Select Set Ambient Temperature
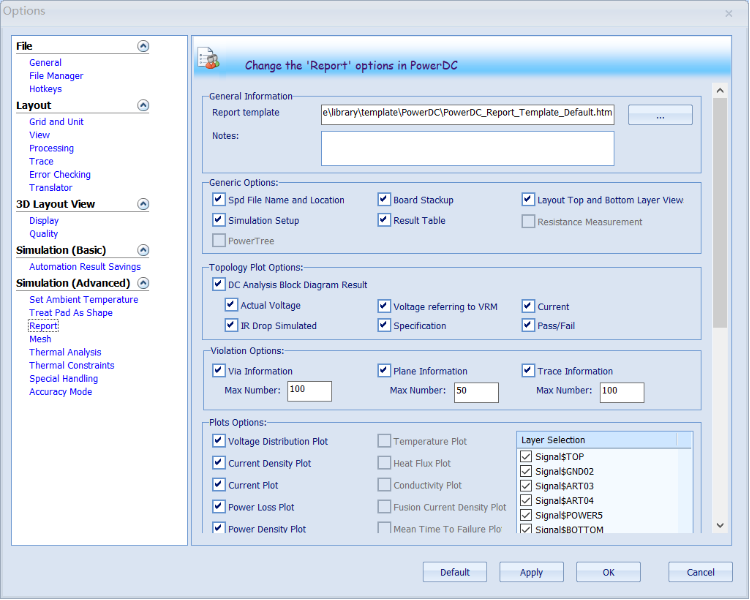This screenshot has height=600, width=750. point(84,300)
